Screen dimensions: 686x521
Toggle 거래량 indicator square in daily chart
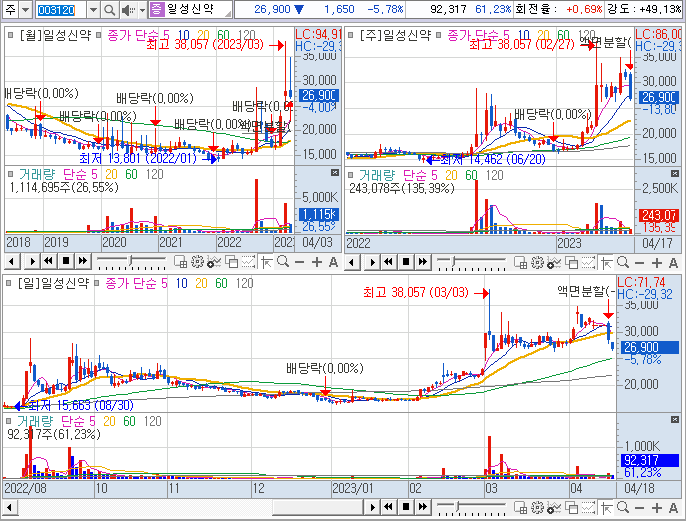[8, 421]
